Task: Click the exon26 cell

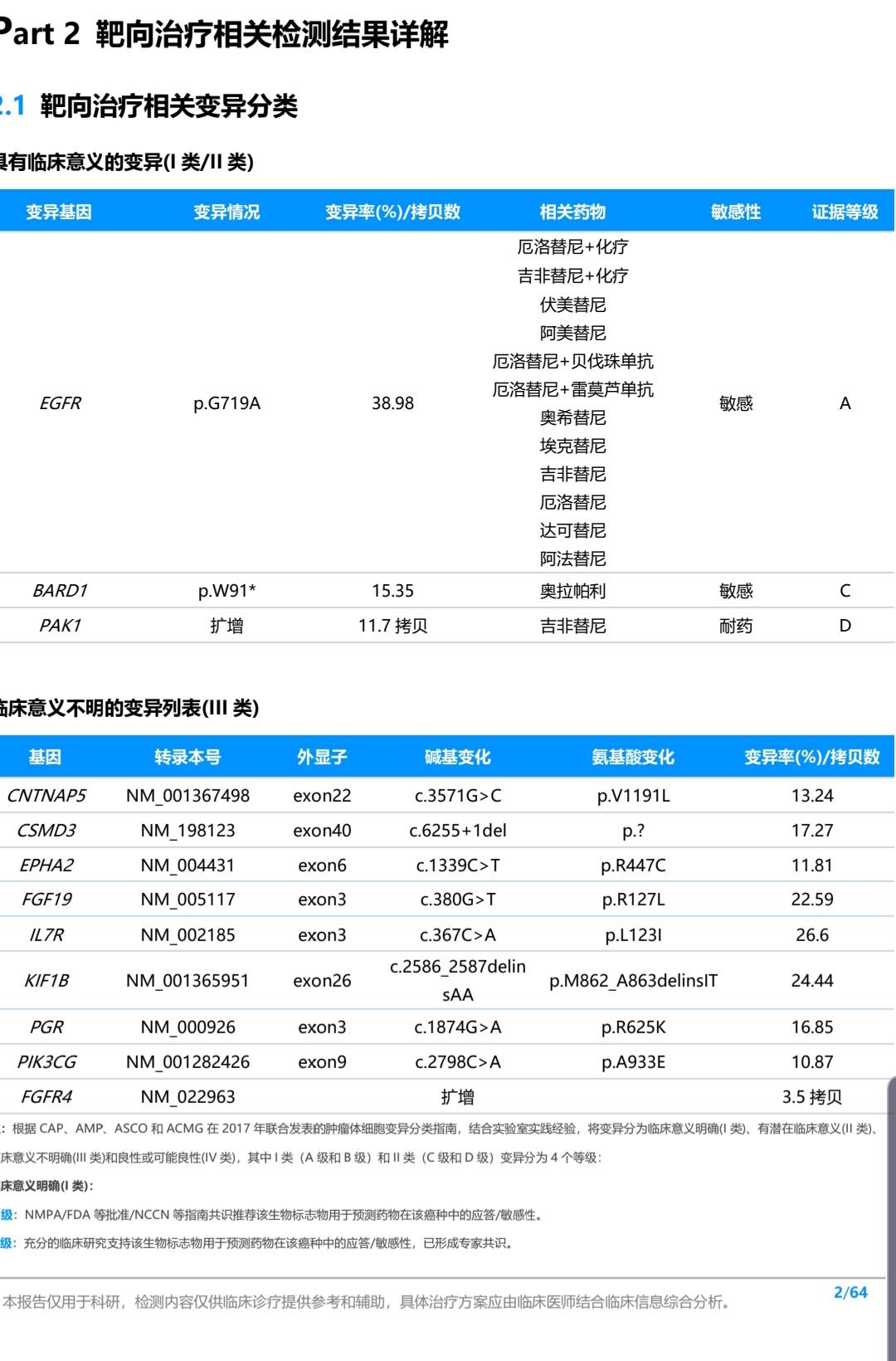Action: tap(322, 981)
